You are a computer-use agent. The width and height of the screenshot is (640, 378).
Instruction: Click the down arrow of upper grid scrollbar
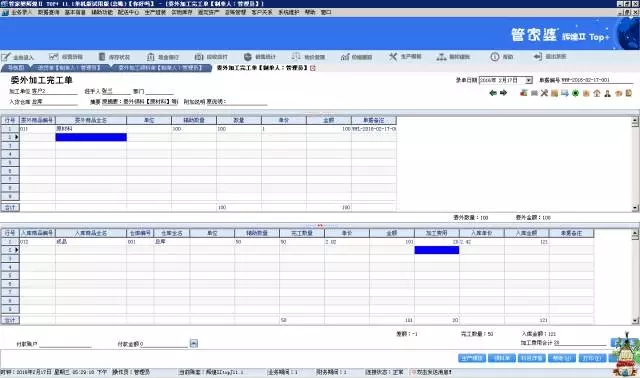[635, 208]
